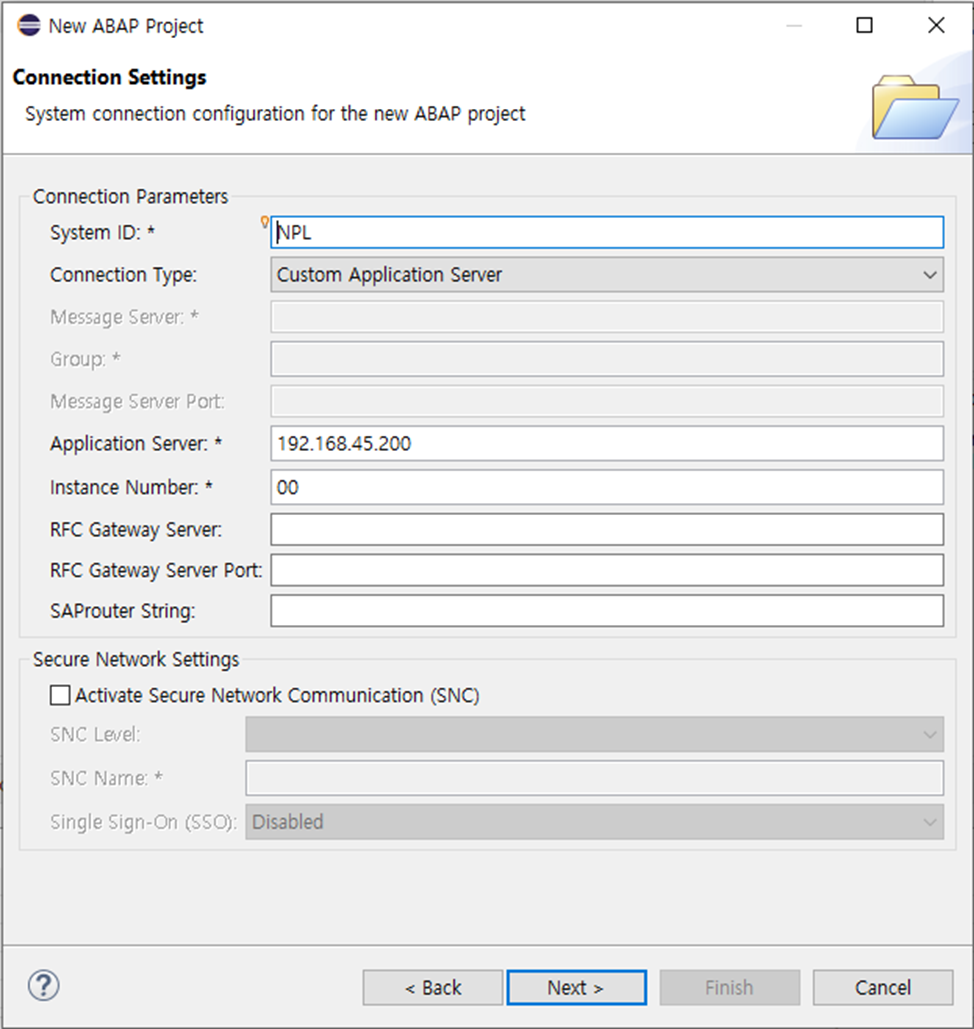Click the RFC Gateway Server field
974x1029 pixels.
(607, 530)
